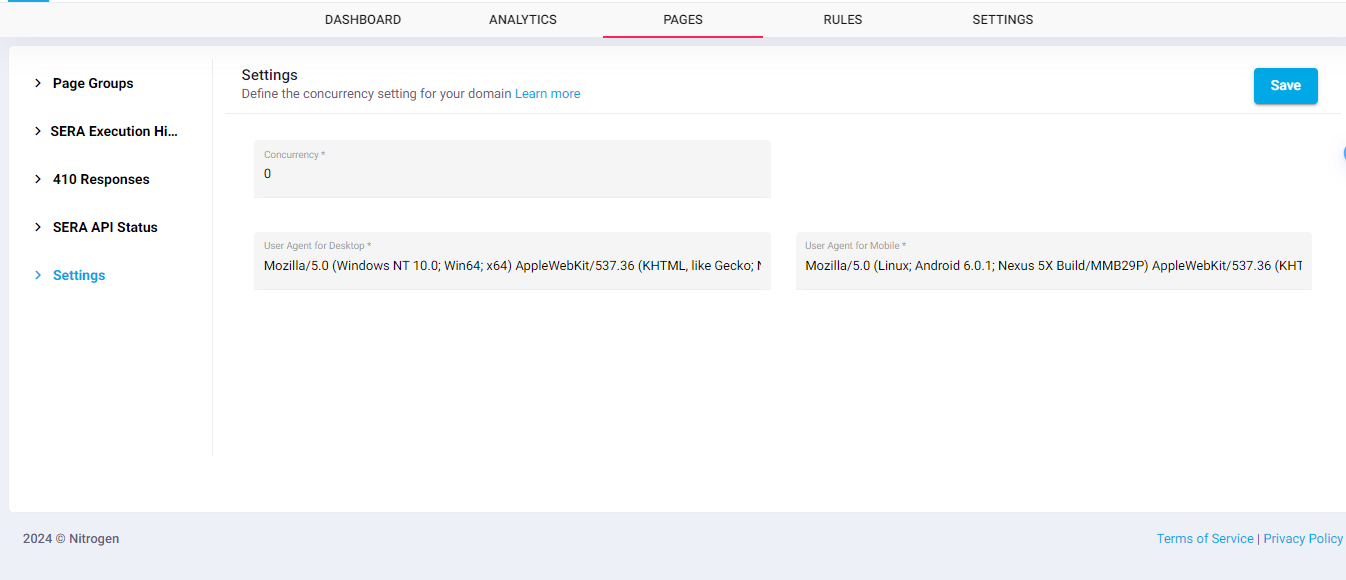The width and height of the screenshot is (1346, 580).
Task: Select the Pages tab
Action: pyautogui.click(x=683, y=20)
